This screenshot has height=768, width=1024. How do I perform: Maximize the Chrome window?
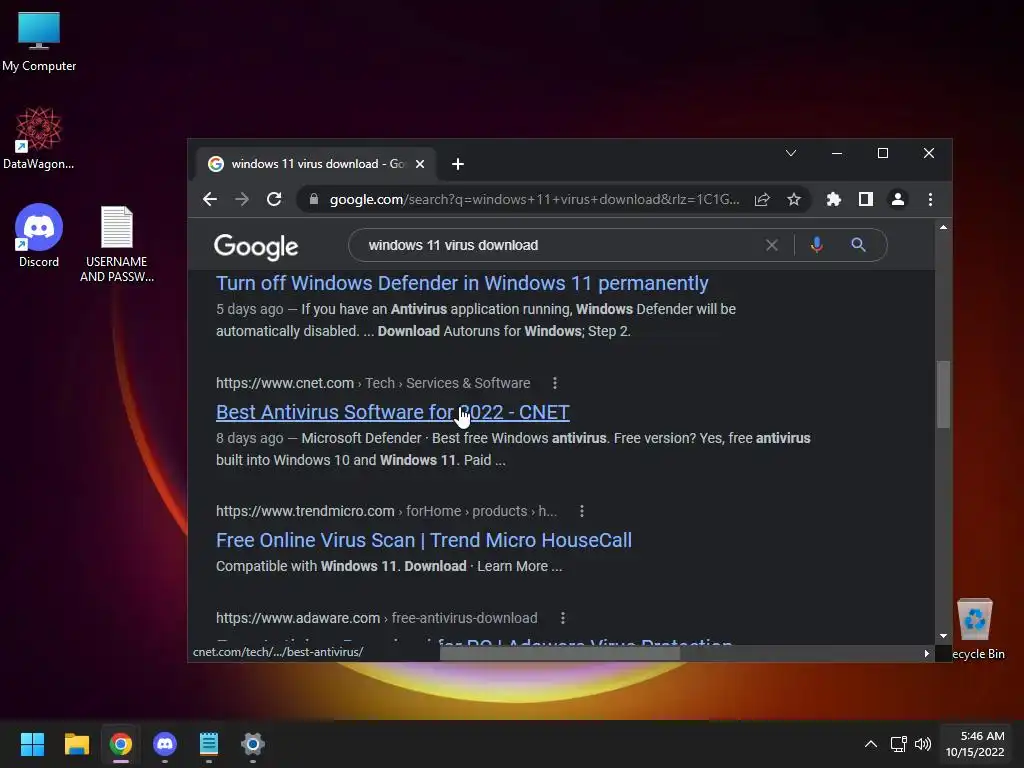pos(882,153)
